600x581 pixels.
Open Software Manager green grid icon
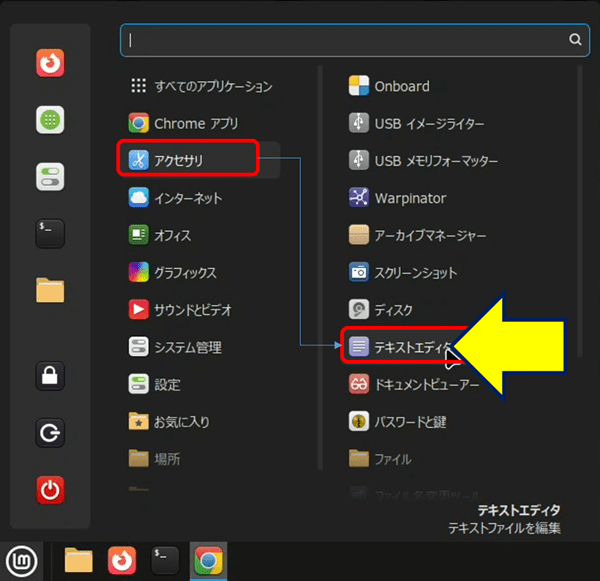pos(50,120)
